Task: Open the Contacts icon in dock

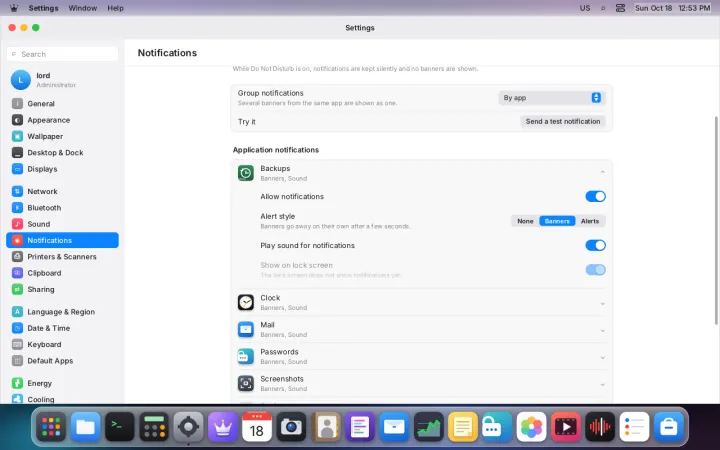Action: [326, 427]
